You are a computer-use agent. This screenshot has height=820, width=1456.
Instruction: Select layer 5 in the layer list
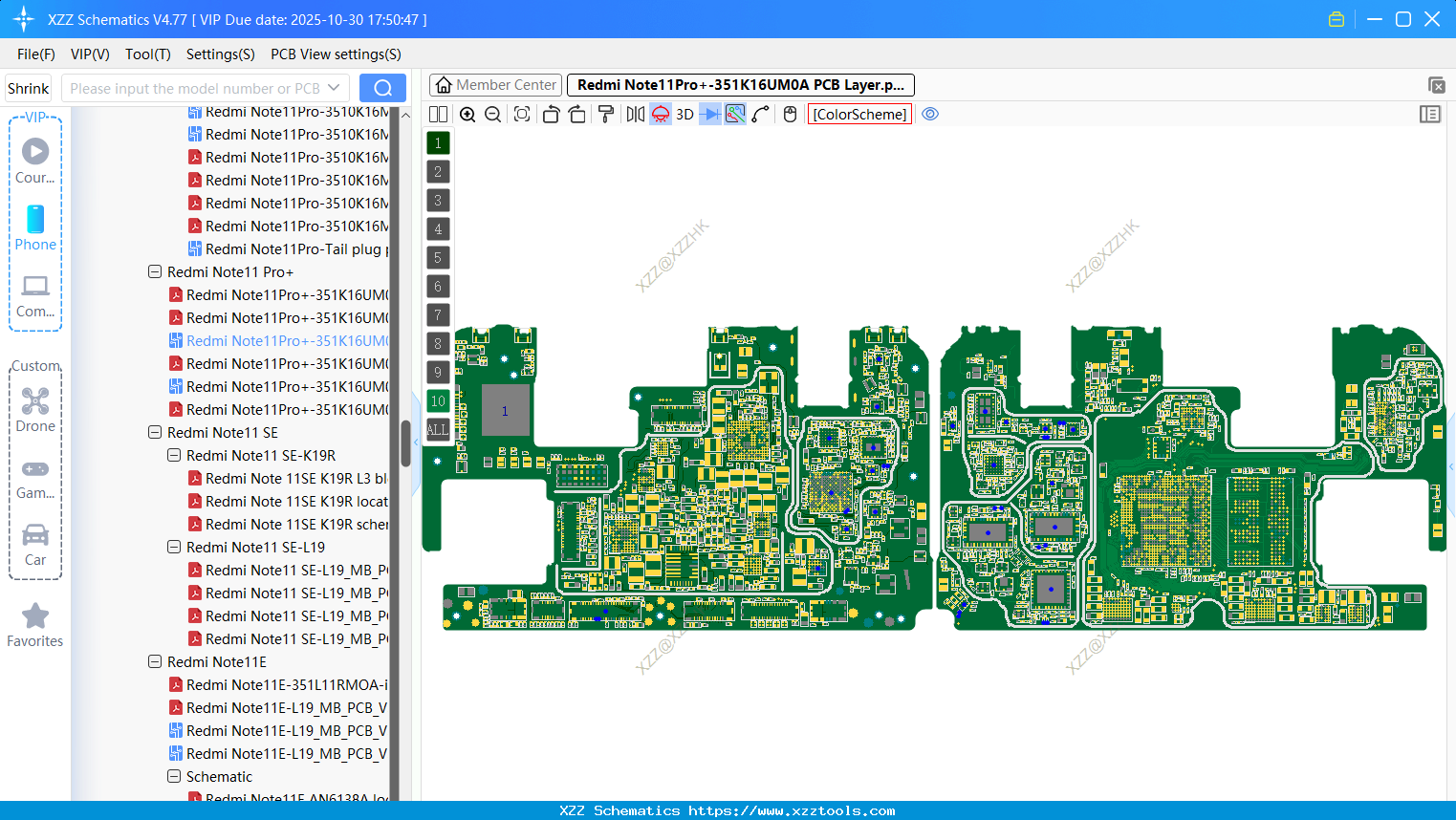tap(438, 257)
